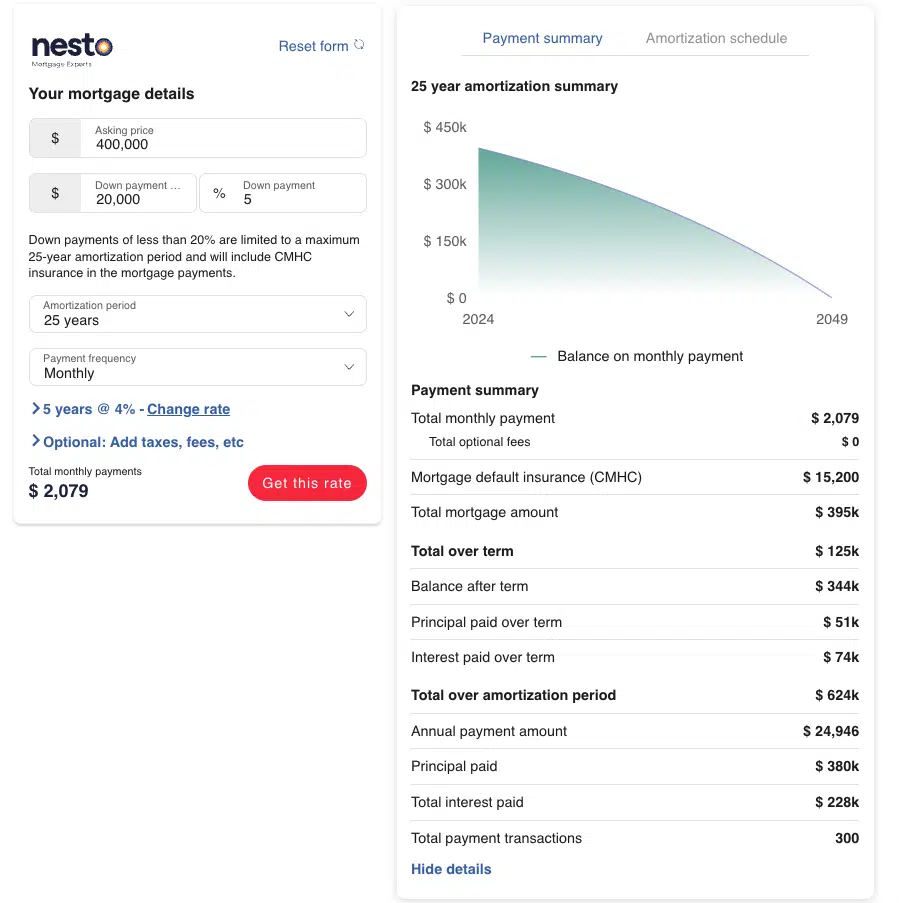Click the '$ 395k' mortgage amount value
899x903 pixels.
click(x=837, y=512)
